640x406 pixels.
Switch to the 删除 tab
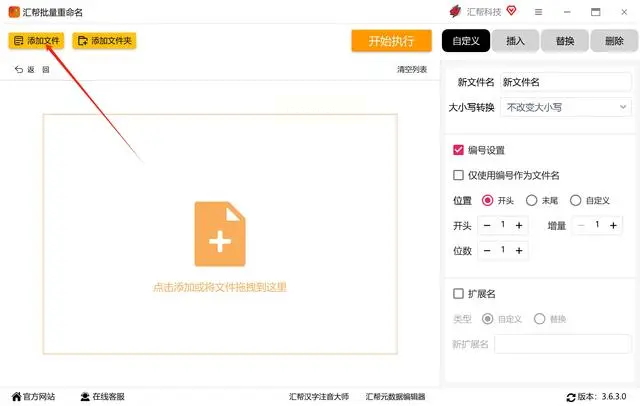click(x=614, y=41)
